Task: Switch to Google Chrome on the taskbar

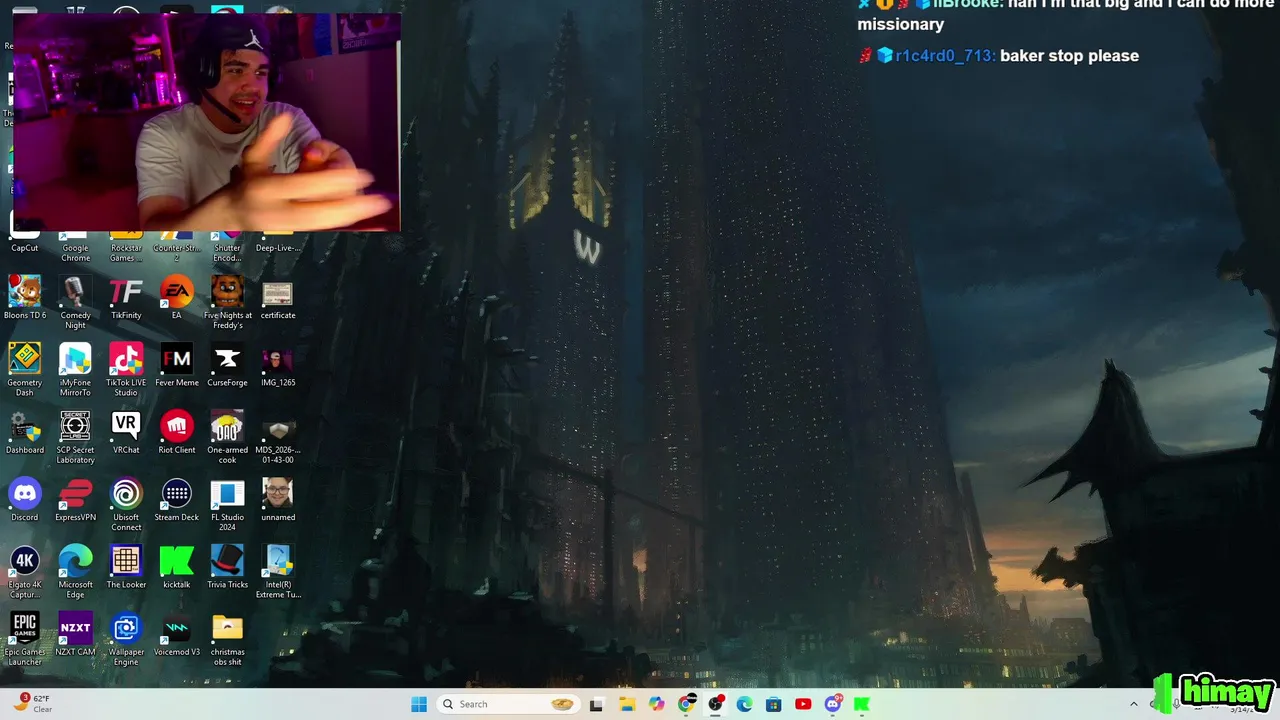Action: 686,704
